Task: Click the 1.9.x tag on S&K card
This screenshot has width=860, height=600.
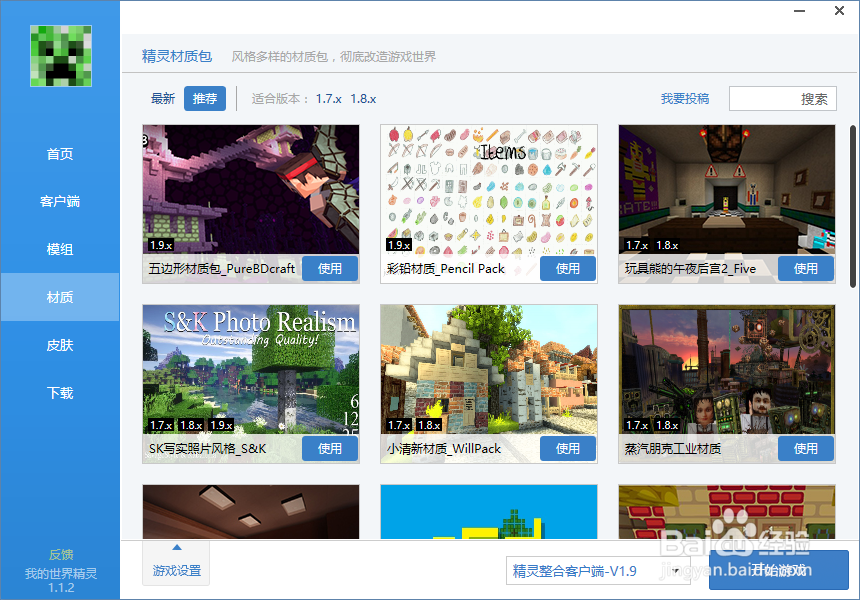Action: point(222,424)
